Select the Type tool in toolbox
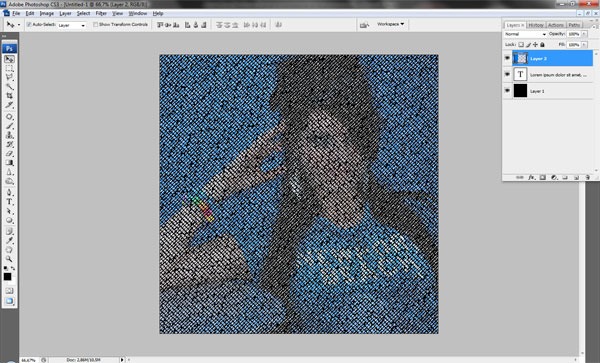Image resolution: width=600 pixels, height=363 pixels. click(9, 202)
